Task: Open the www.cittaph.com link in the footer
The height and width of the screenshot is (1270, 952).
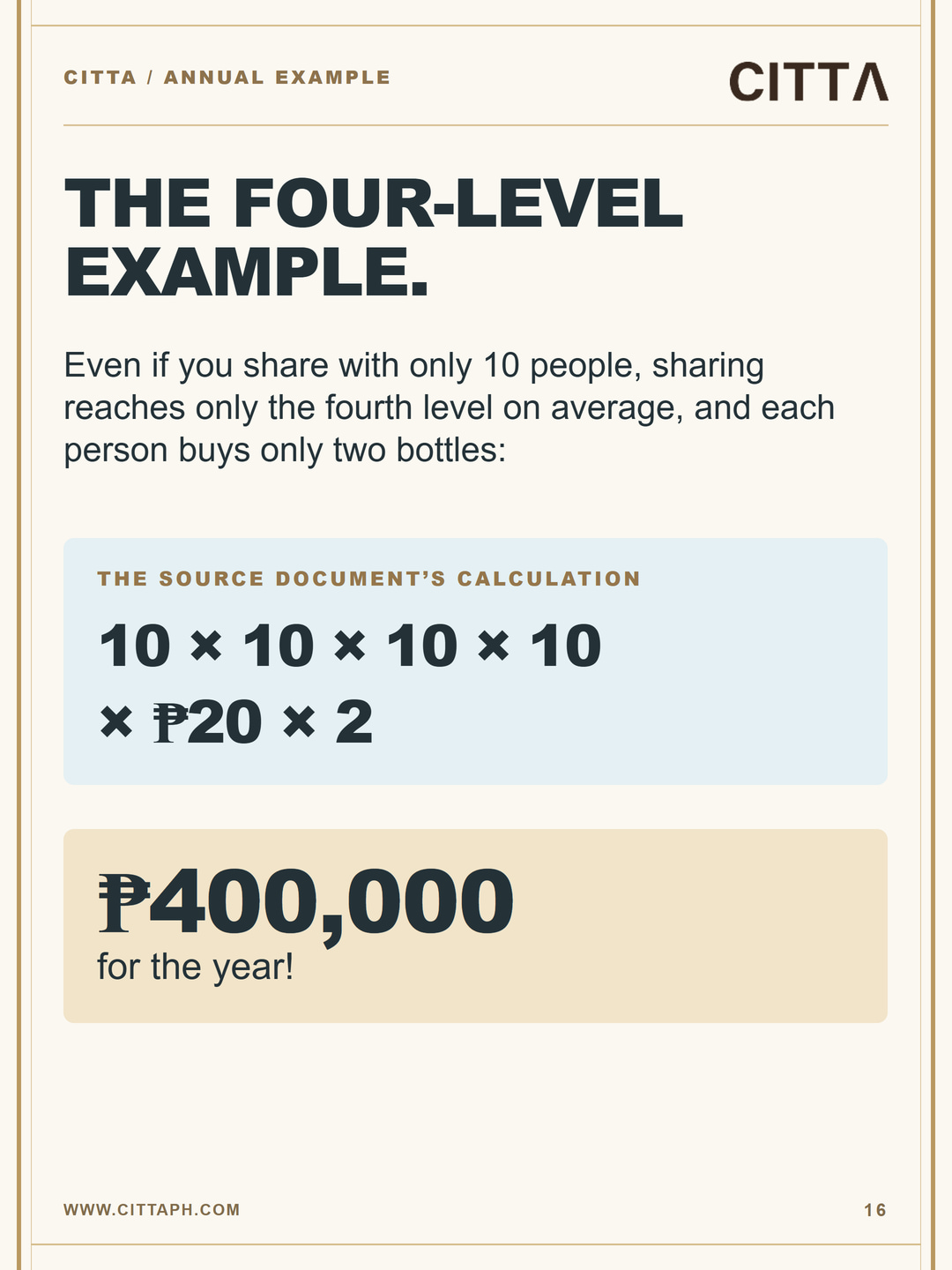Action: [x=152, y=1210]
